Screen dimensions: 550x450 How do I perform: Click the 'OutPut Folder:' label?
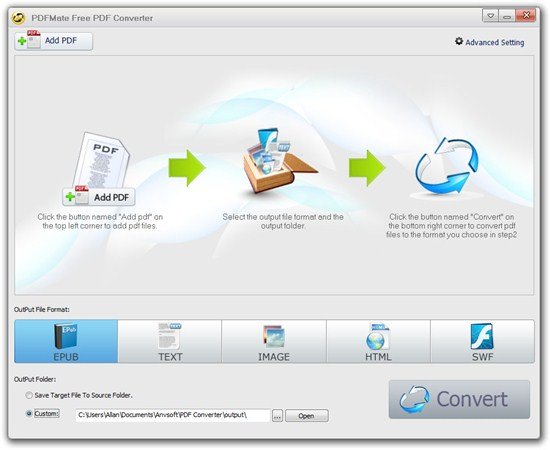click(35, 379)
